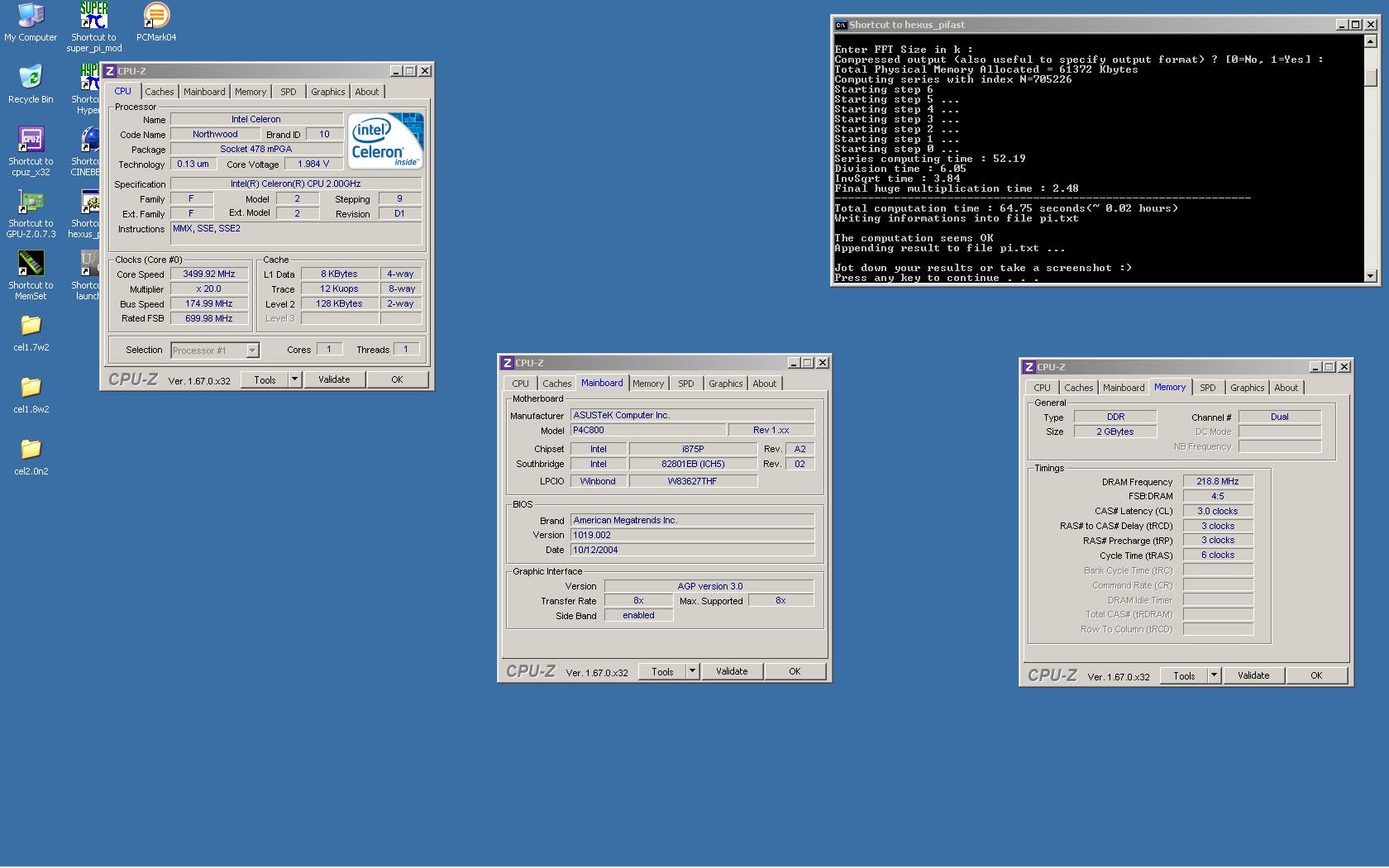Click the CPU-Z title icon in the Mainboard window
The image size is (1389, 868).
coord(508,363)
